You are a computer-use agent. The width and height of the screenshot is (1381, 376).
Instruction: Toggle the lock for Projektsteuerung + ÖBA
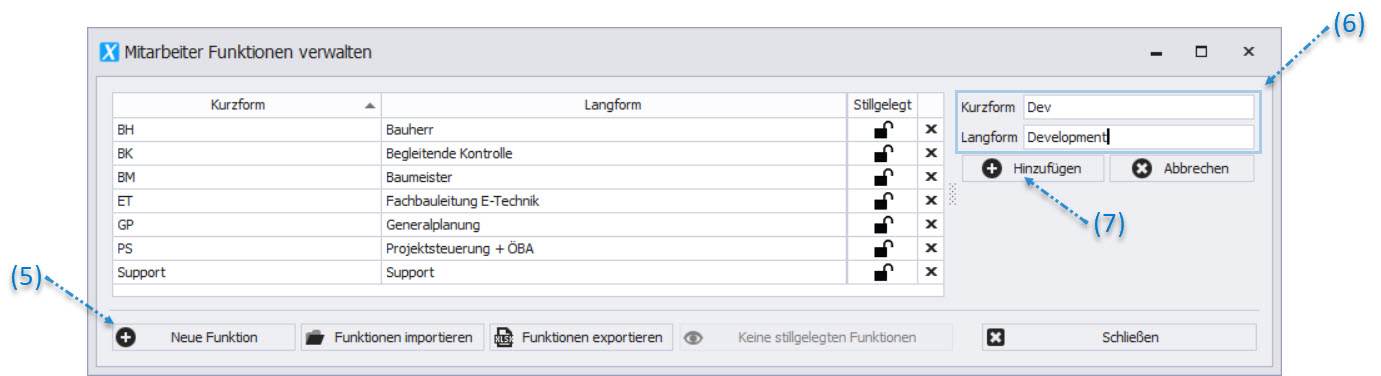point(883,248)
